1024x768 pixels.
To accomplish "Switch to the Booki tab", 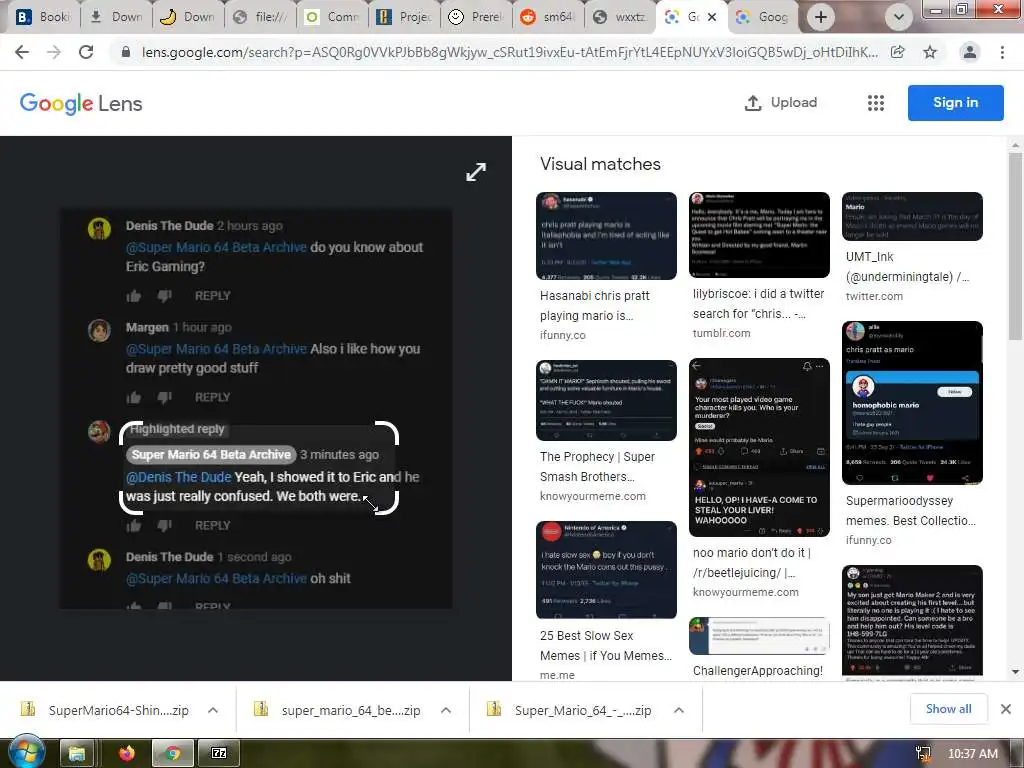I will coord(42,17).
